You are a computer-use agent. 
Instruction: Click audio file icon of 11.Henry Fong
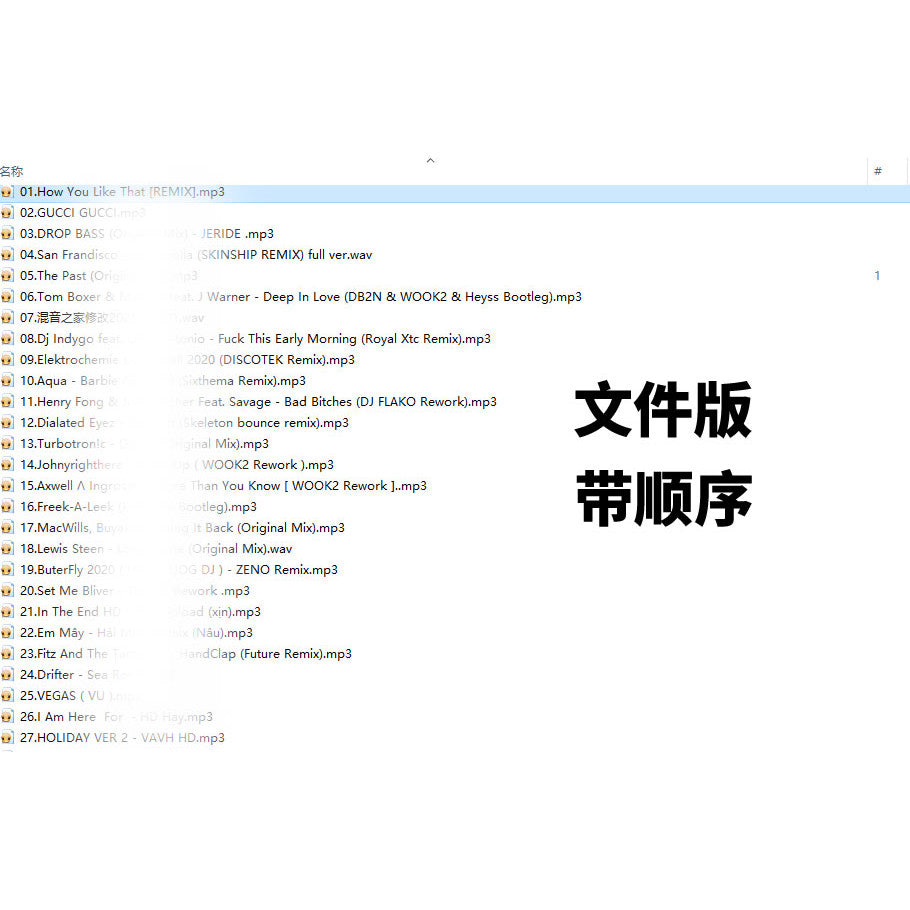tap(7, 402)
